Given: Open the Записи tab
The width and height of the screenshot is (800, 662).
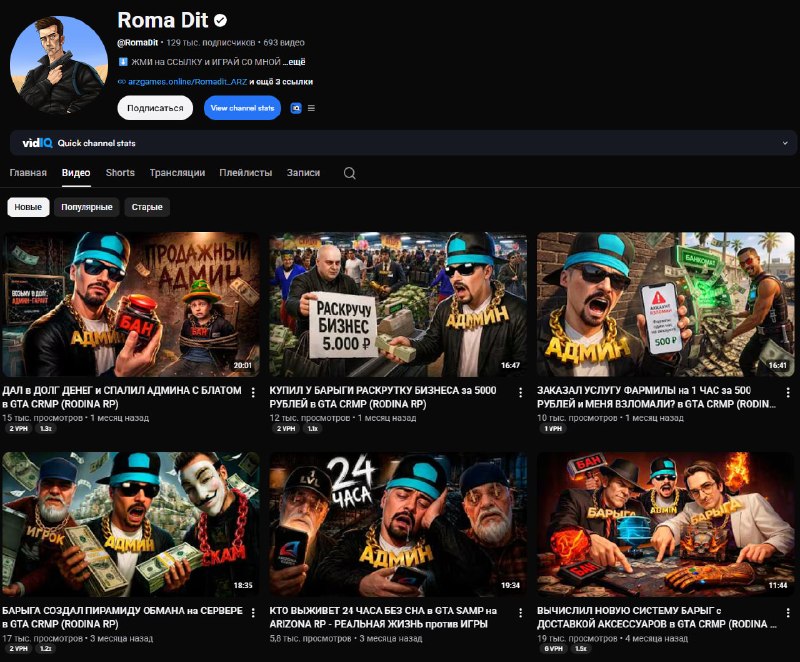Looking at the screenshot, I should [303, 173].
